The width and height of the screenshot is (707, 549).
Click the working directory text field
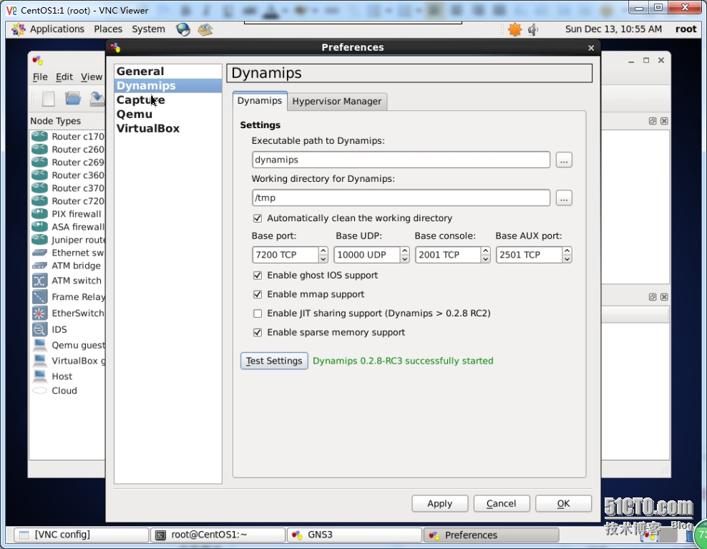[x=401, y=198]
